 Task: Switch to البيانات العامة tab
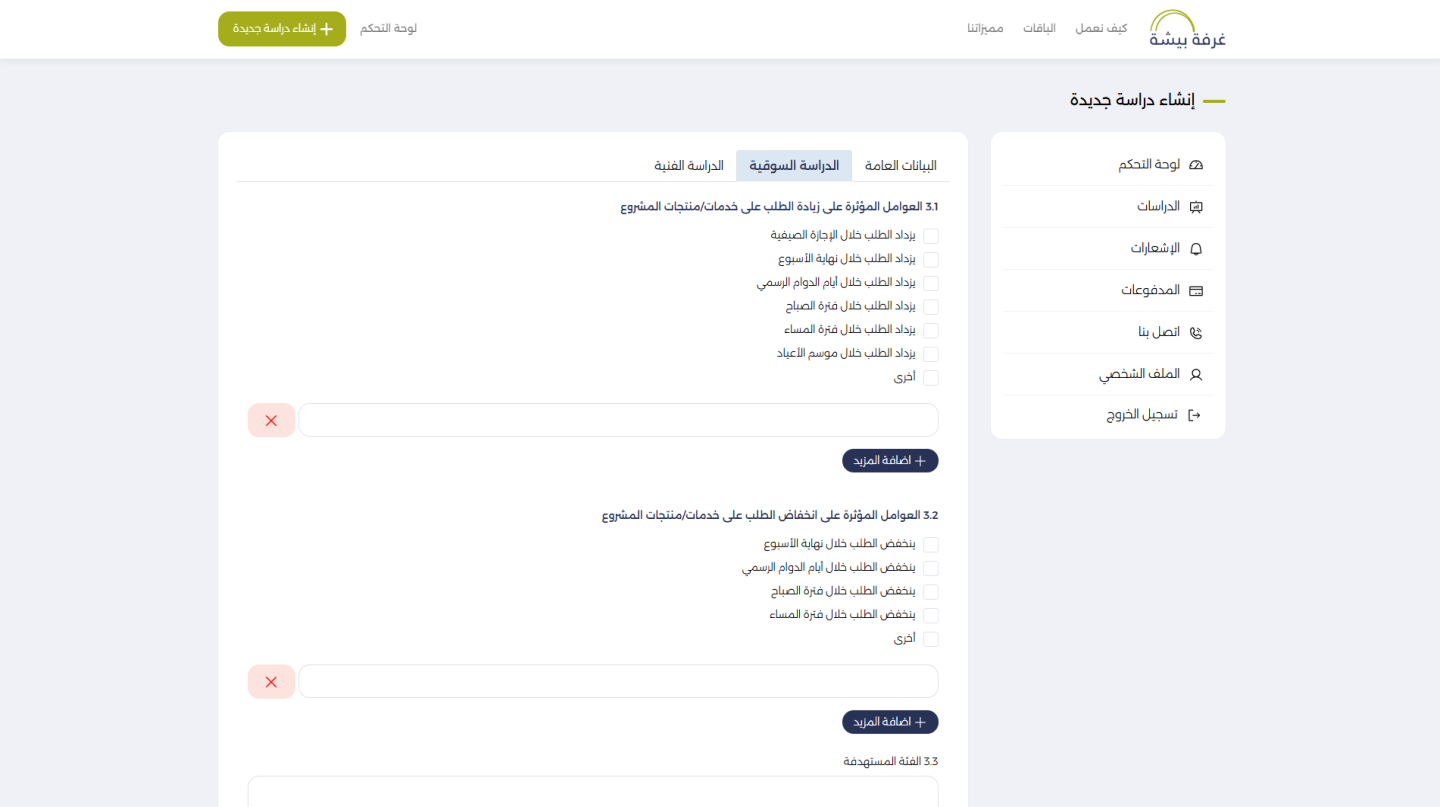[x=901, y=166]
